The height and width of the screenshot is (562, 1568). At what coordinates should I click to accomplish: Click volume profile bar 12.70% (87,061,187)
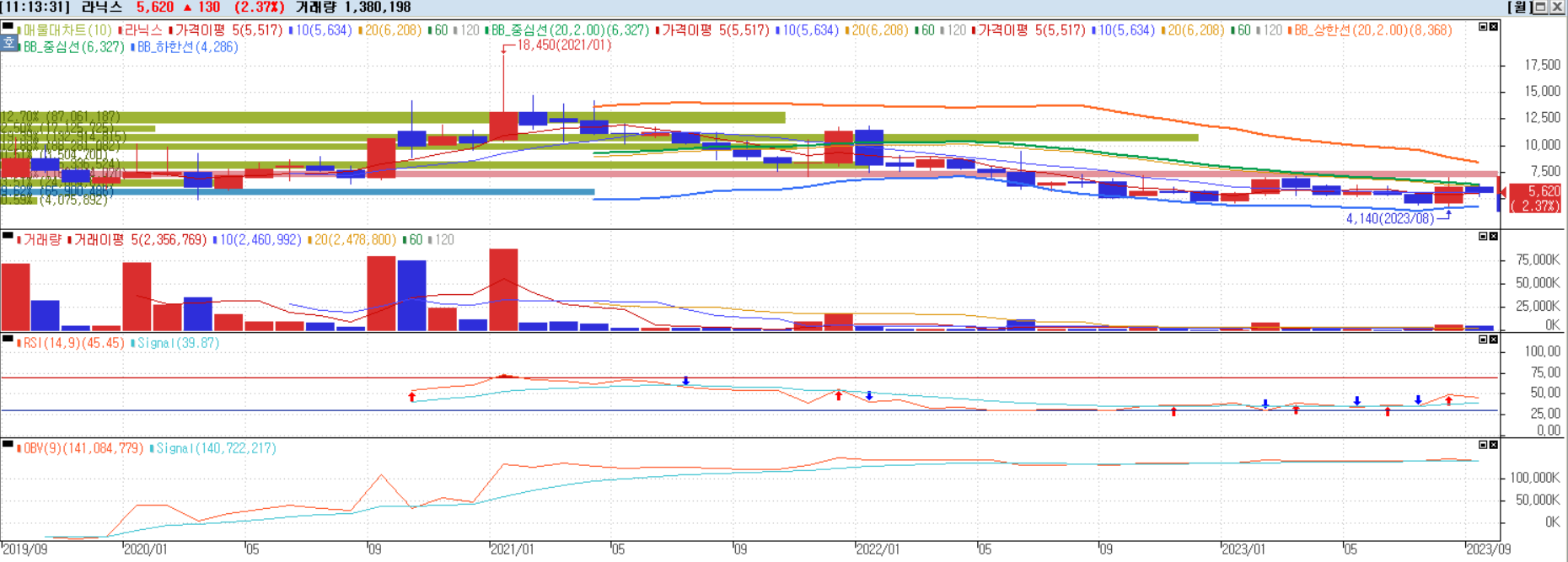click(x=393, y=117)
